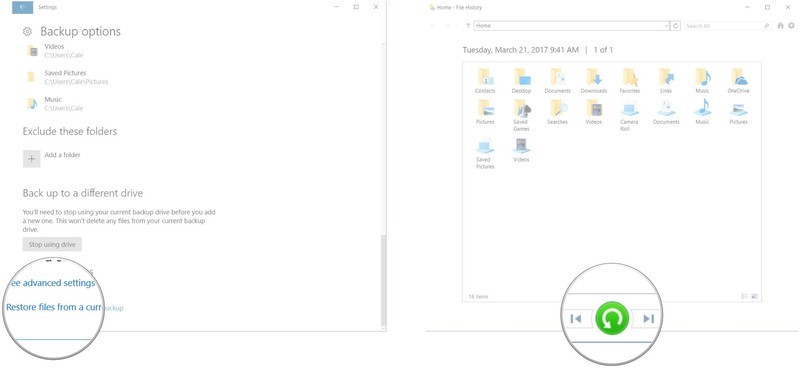Open File History gear options menu

click(x=791, y=26)
